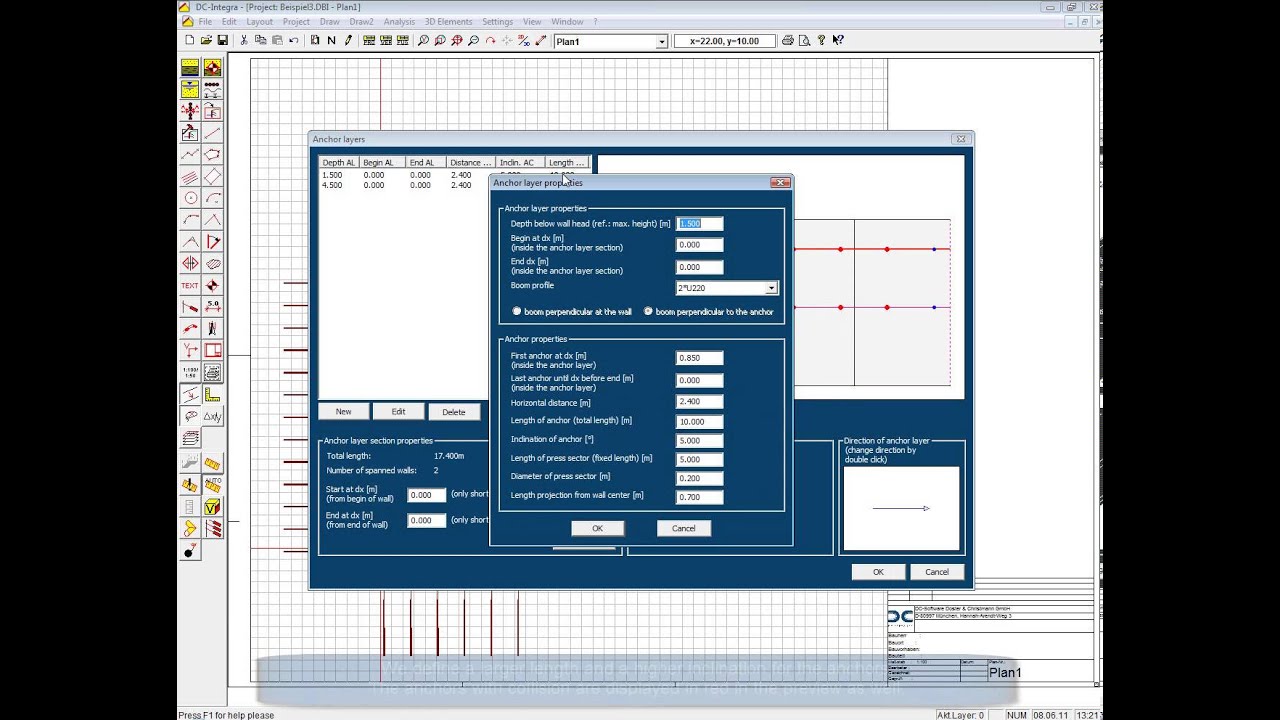The height and width of the screenshot is (720, 1280).
Task: Click the layers stack tool icon
Action: [x=190, y=439]
